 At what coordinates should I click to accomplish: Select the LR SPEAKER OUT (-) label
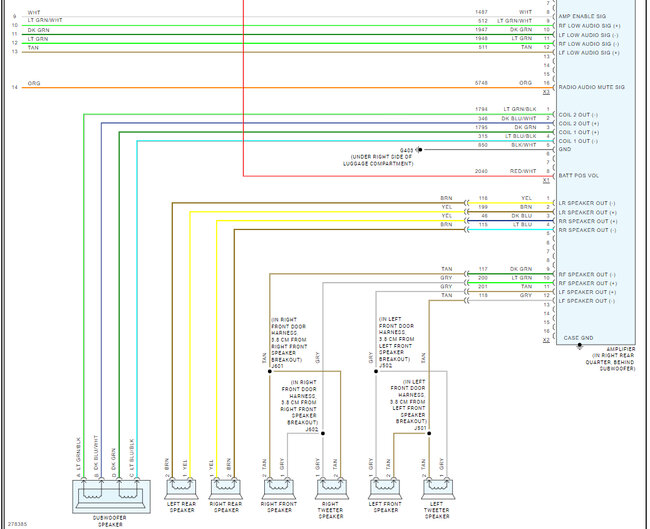587,203
